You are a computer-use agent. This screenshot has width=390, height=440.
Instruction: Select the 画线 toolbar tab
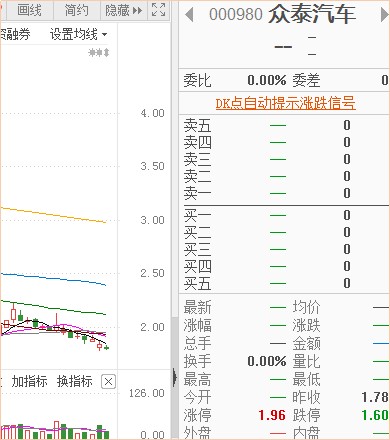29,11
